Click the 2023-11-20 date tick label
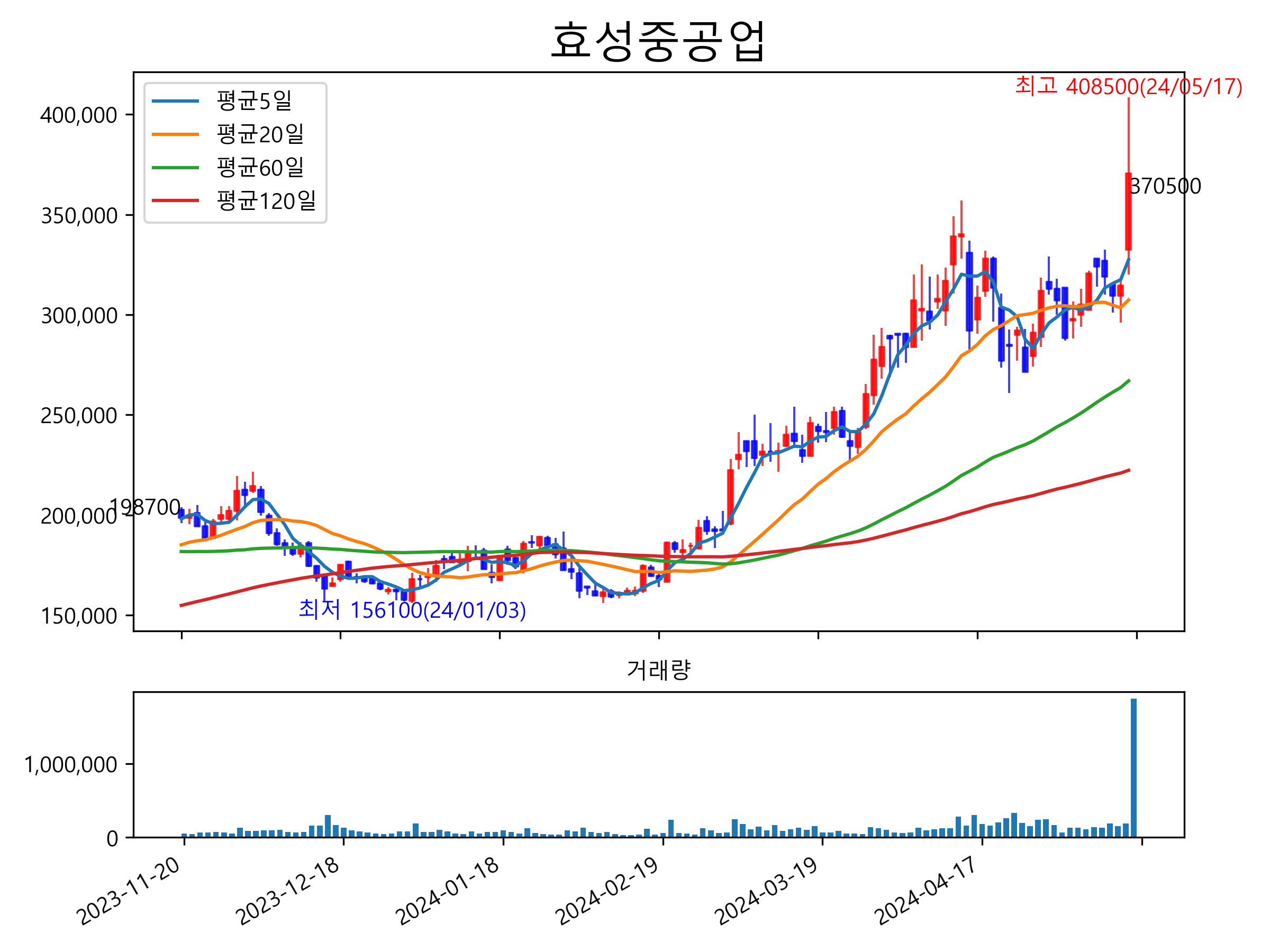The width and height of the screenshot is (1270, 952). pos(130,891)
